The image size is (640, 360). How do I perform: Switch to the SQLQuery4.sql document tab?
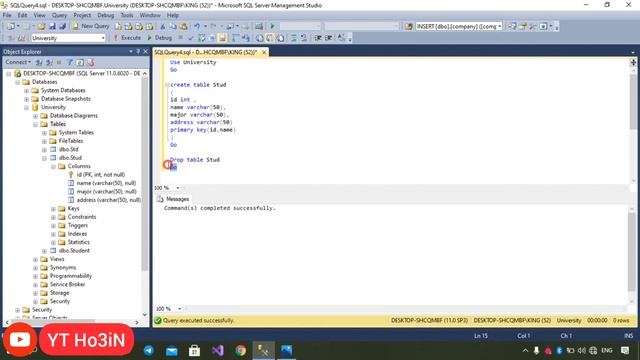206,52
